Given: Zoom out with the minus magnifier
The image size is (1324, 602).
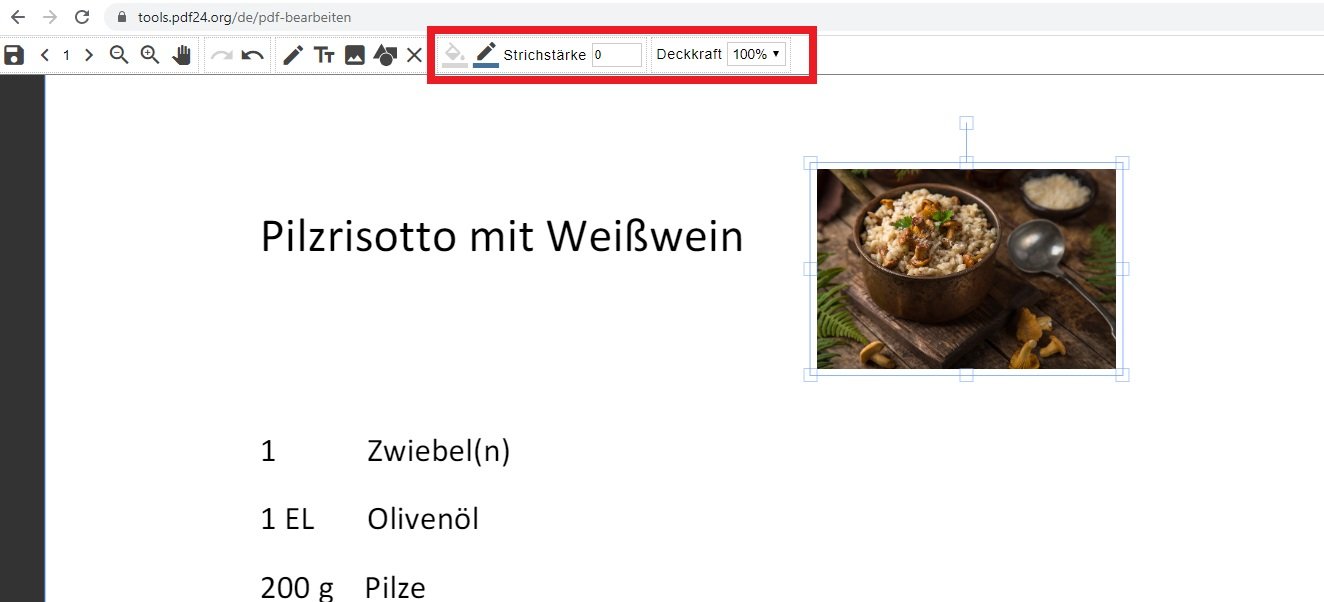Looking at the screenshot, I should point(119,55).
